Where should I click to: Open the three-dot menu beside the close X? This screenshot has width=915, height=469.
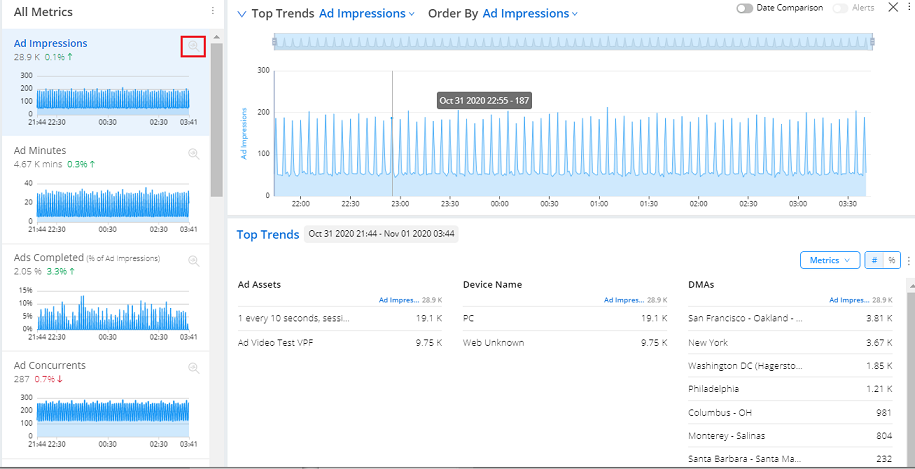(909, 8)
